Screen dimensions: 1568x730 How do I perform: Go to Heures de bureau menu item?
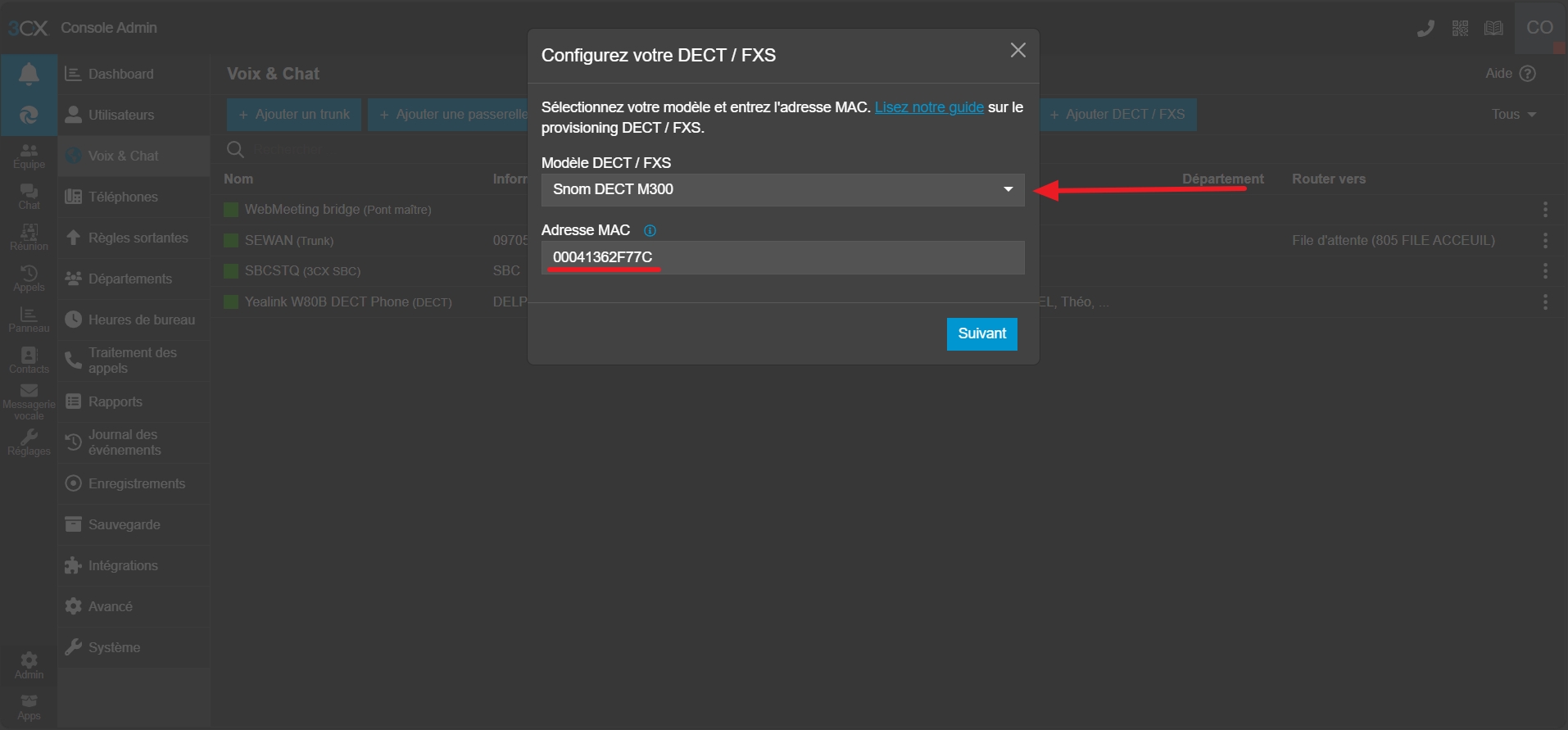(134, 320)
